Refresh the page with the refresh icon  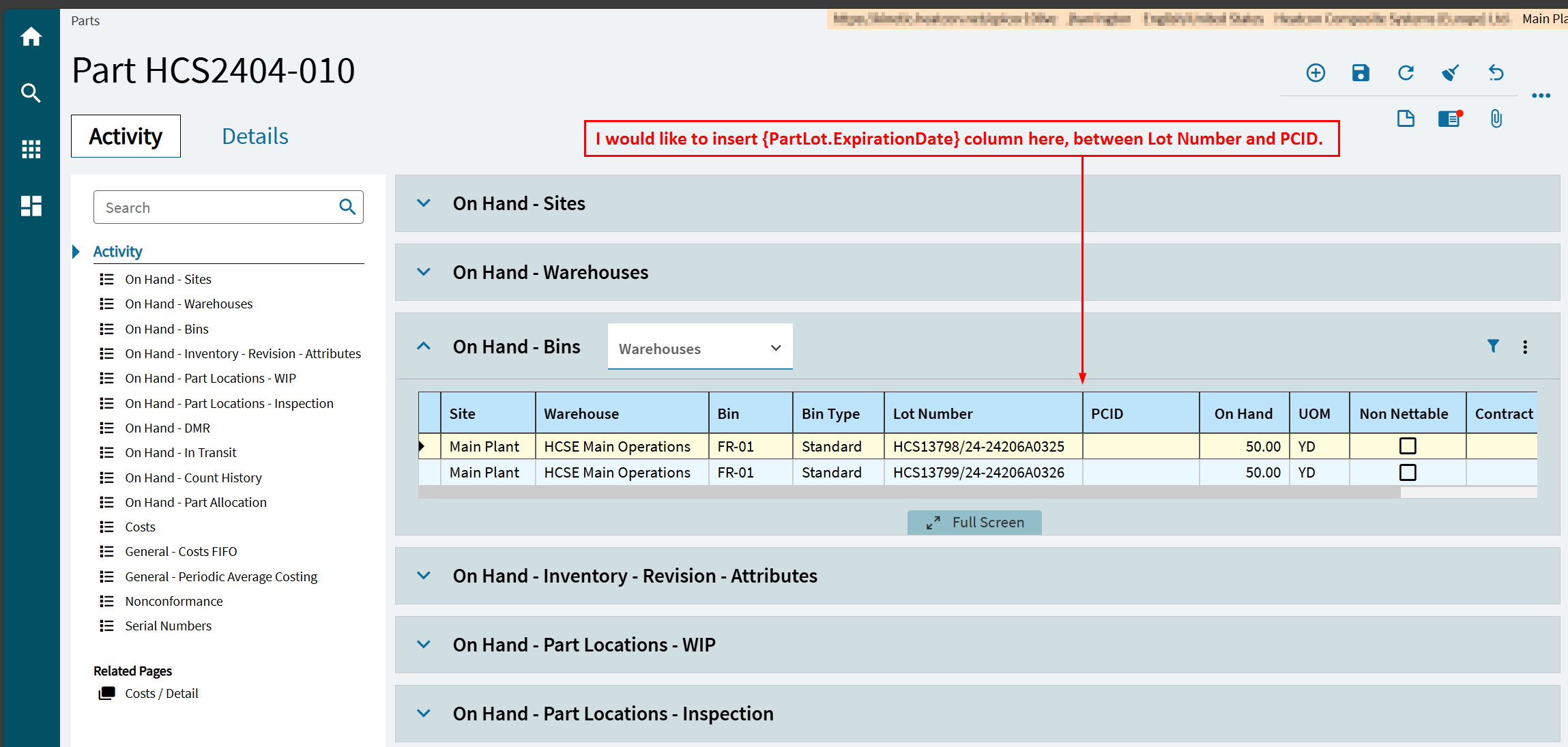pyautogui.click(x=1406, y=72)
